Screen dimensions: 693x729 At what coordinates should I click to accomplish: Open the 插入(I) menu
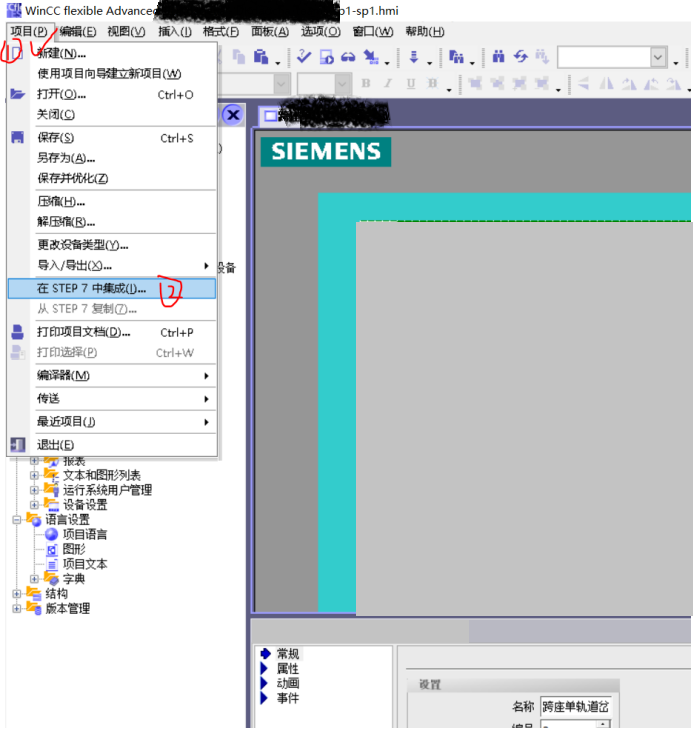tap(175, 32)
